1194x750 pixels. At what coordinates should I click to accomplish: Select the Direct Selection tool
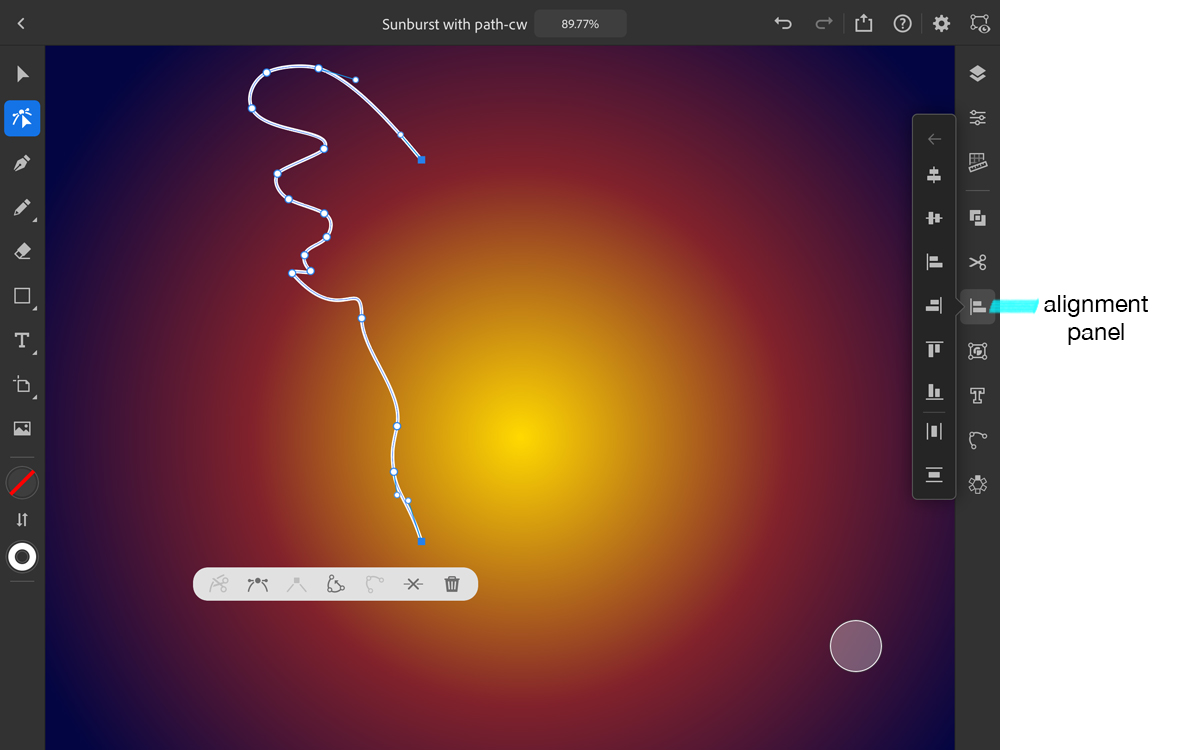click(x=22, y=118)
